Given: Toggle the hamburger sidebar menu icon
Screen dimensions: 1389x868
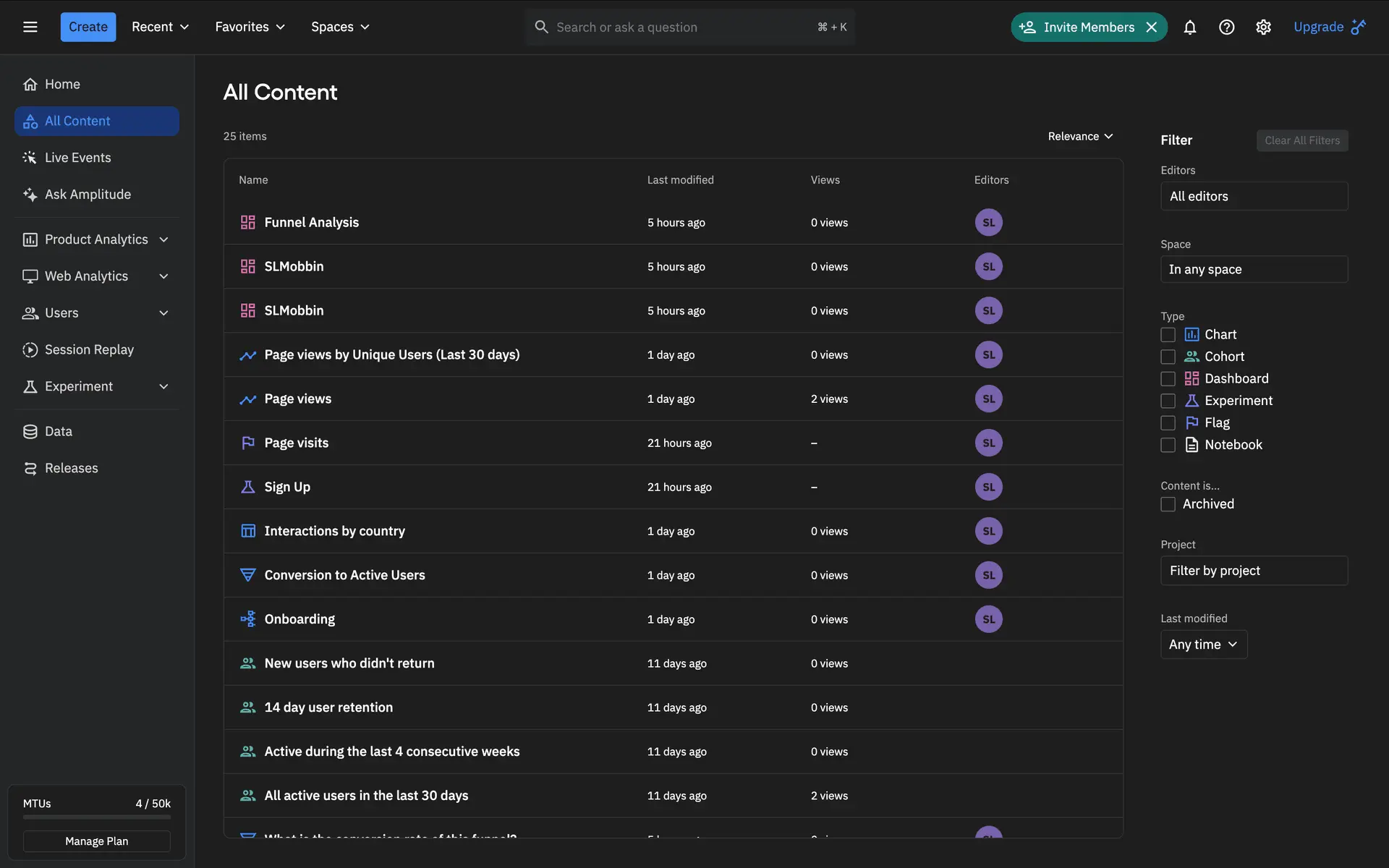Looking at the screenshot, I should tap(30, 27).
